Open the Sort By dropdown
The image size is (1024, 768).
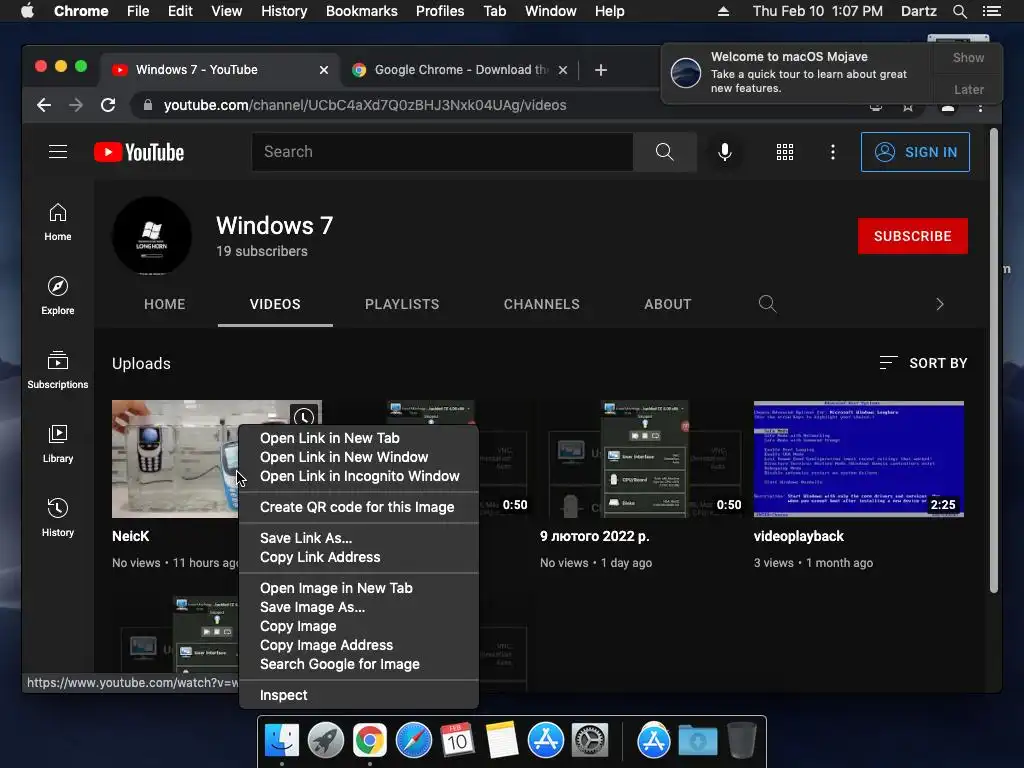click(923, 363)
